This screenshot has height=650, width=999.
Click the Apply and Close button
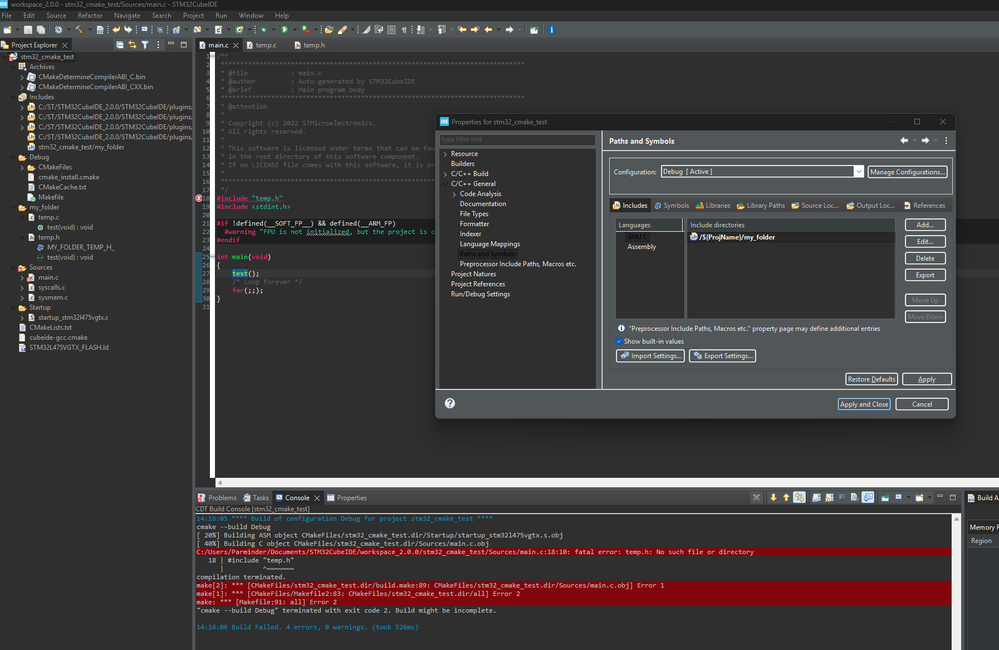tap(863, 404)
